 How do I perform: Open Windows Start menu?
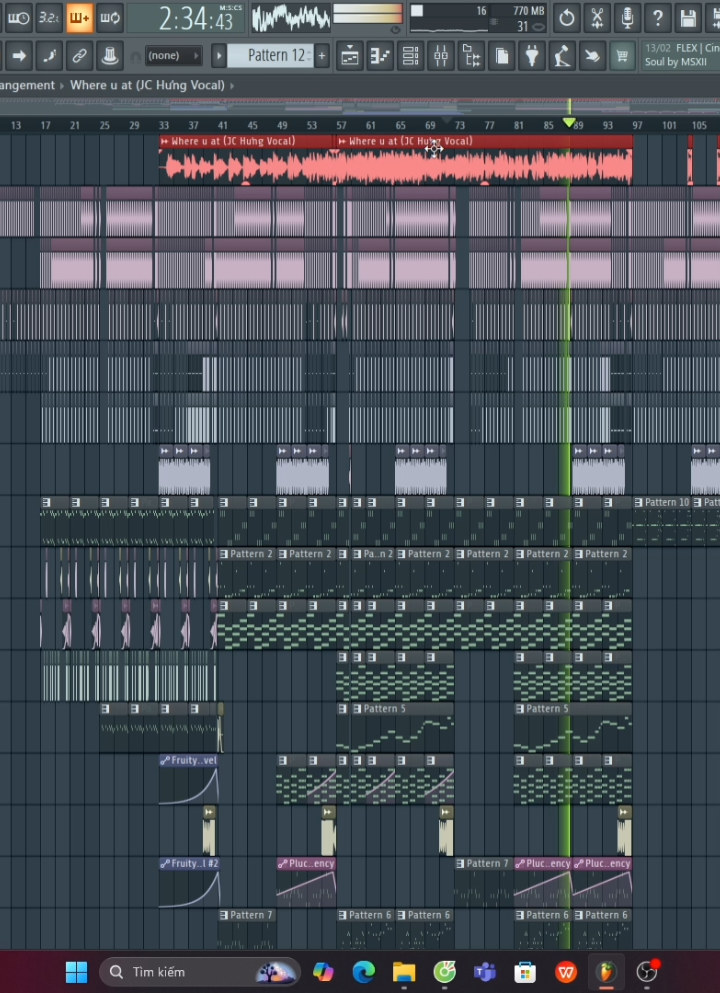(x=77, y=971)
